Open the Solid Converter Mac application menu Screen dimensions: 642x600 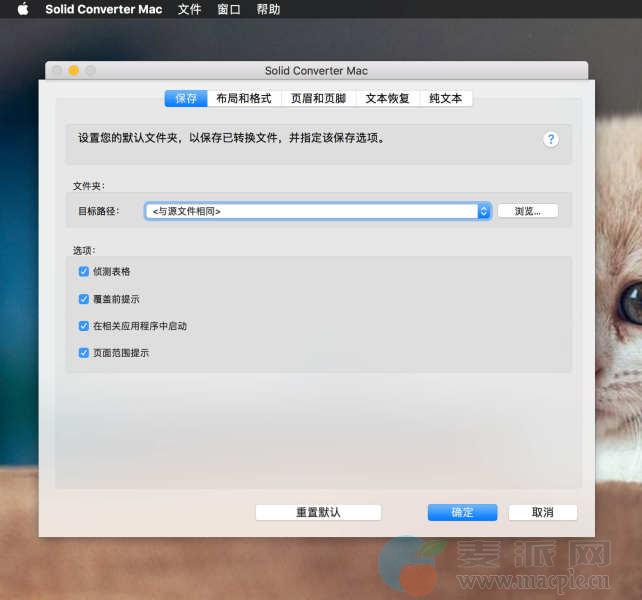[x=105, y=10]
